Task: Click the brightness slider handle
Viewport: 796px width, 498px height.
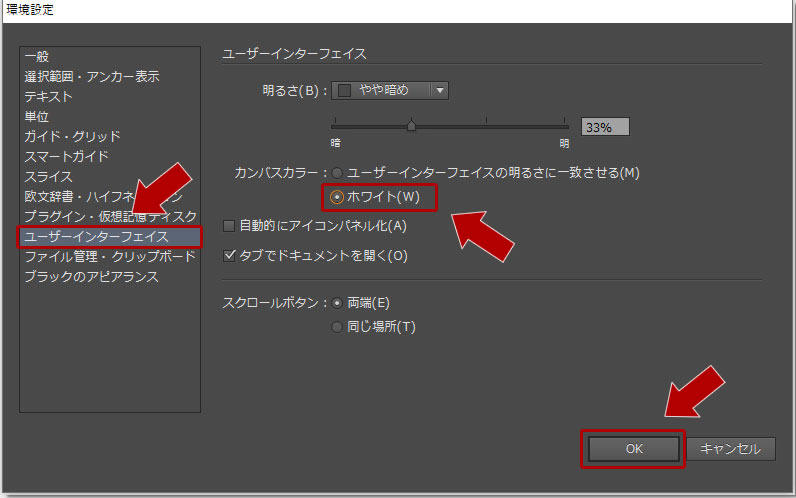Action: [412, 125]
